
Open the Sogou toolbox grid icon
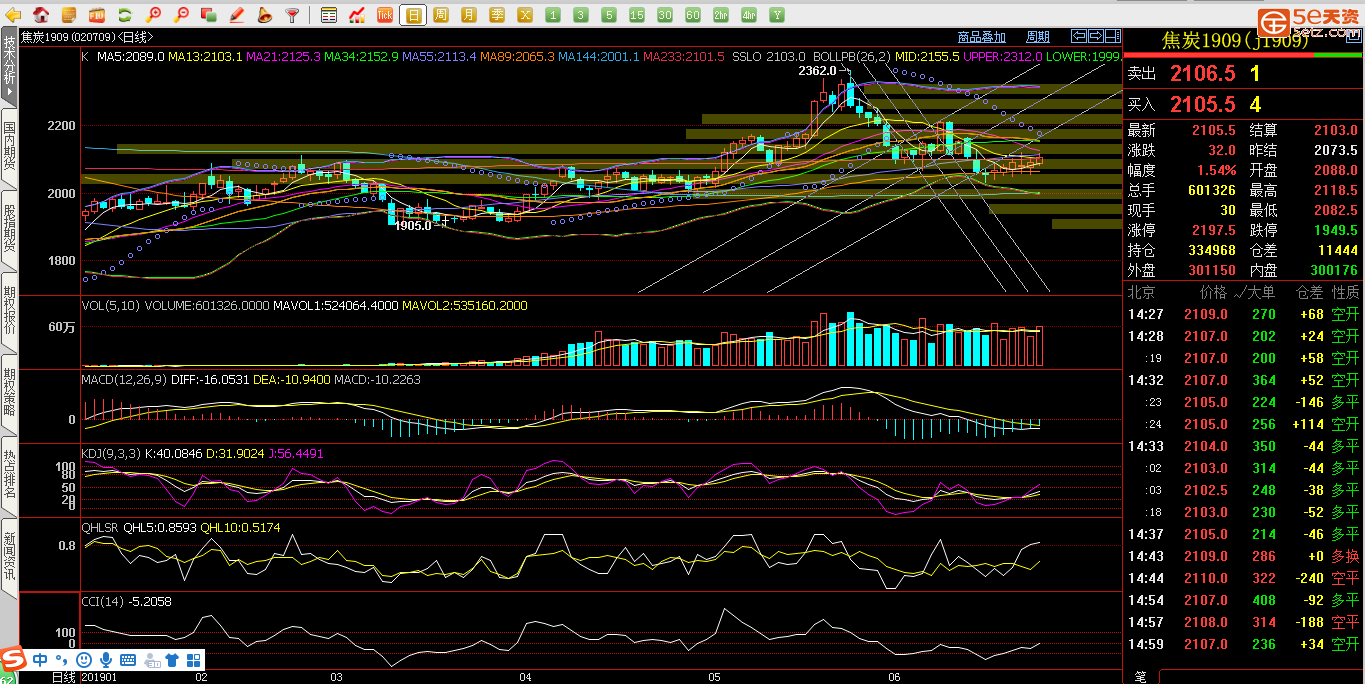pyautogui.click(x=194, y=660)
